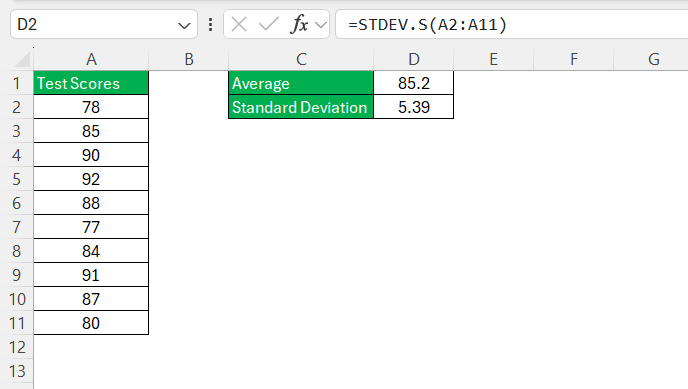Select column B header
Image resolution: width=688 pixels, height=389 pixels.
tap(189, 59)
